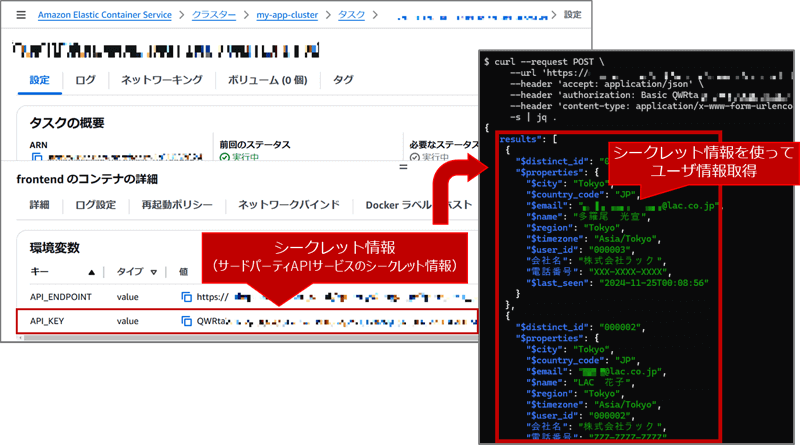
Task: Copy the task ARN value
Action: 37,157
